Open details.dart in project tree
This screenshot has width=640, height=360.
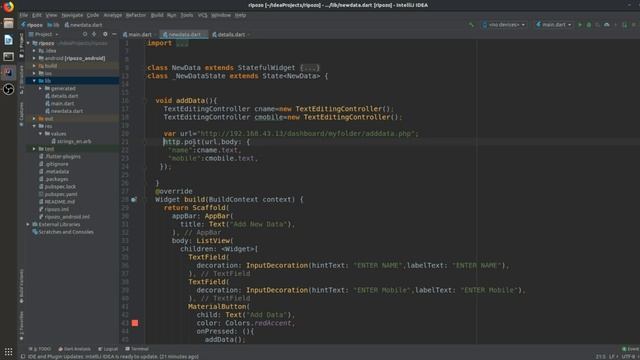tap(62, 96)
